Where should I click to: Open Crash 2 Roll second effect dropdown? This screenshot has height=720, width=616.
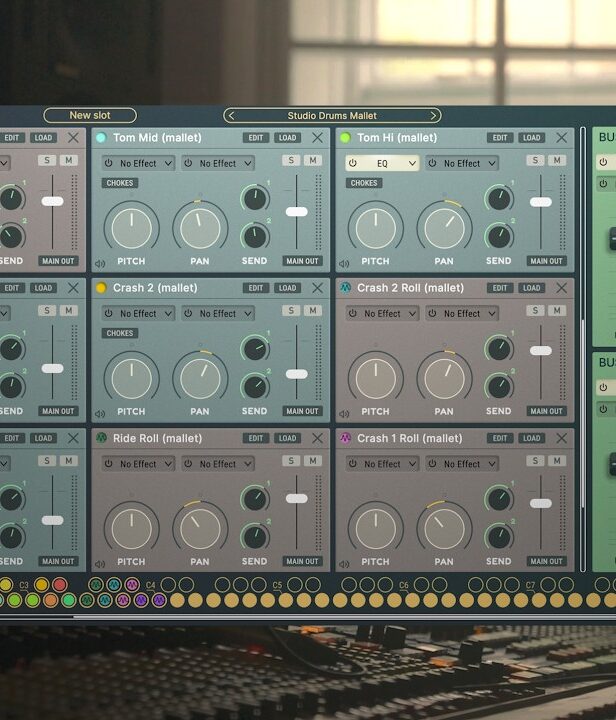coord(462,314)
